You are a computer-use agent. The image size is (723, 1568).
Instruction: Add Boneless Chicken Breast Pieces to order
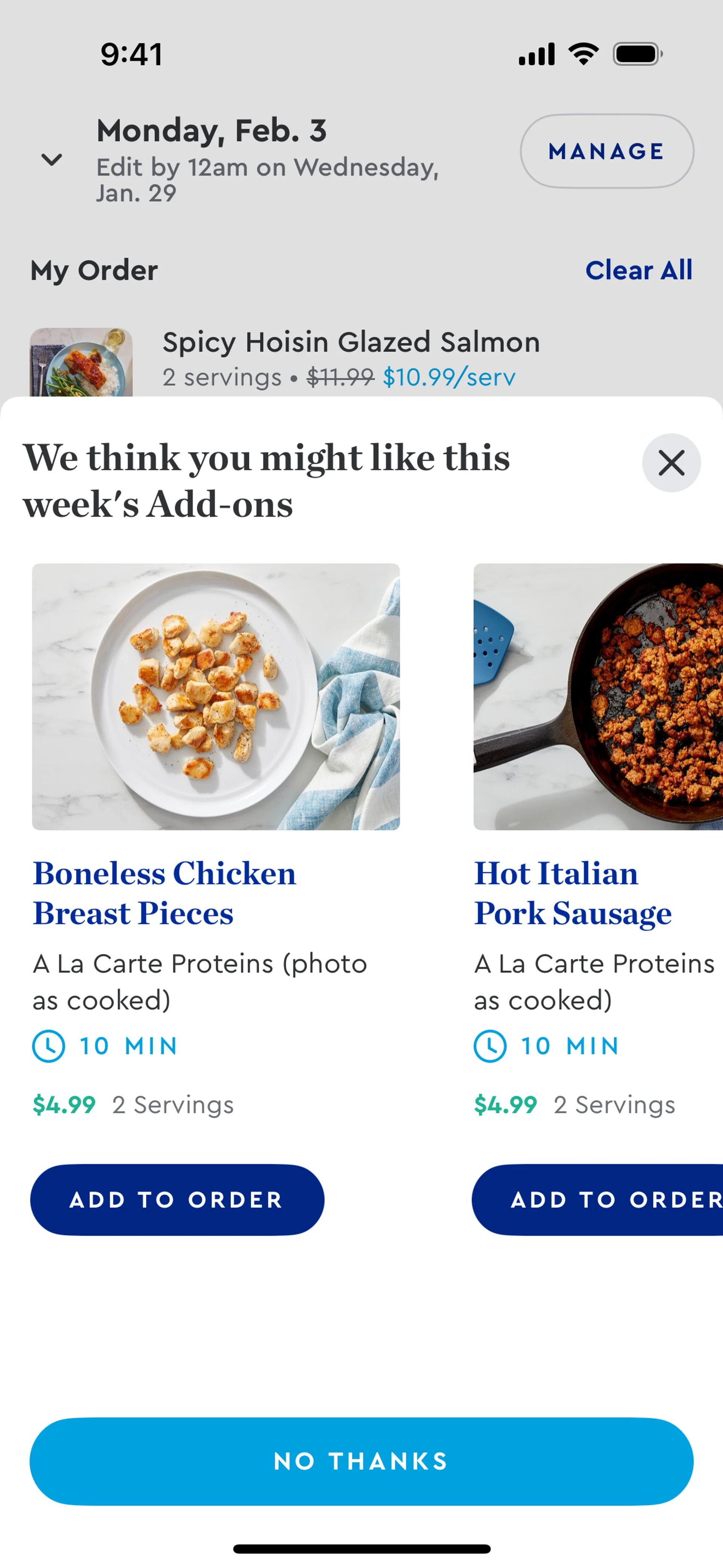point(177,1200)
